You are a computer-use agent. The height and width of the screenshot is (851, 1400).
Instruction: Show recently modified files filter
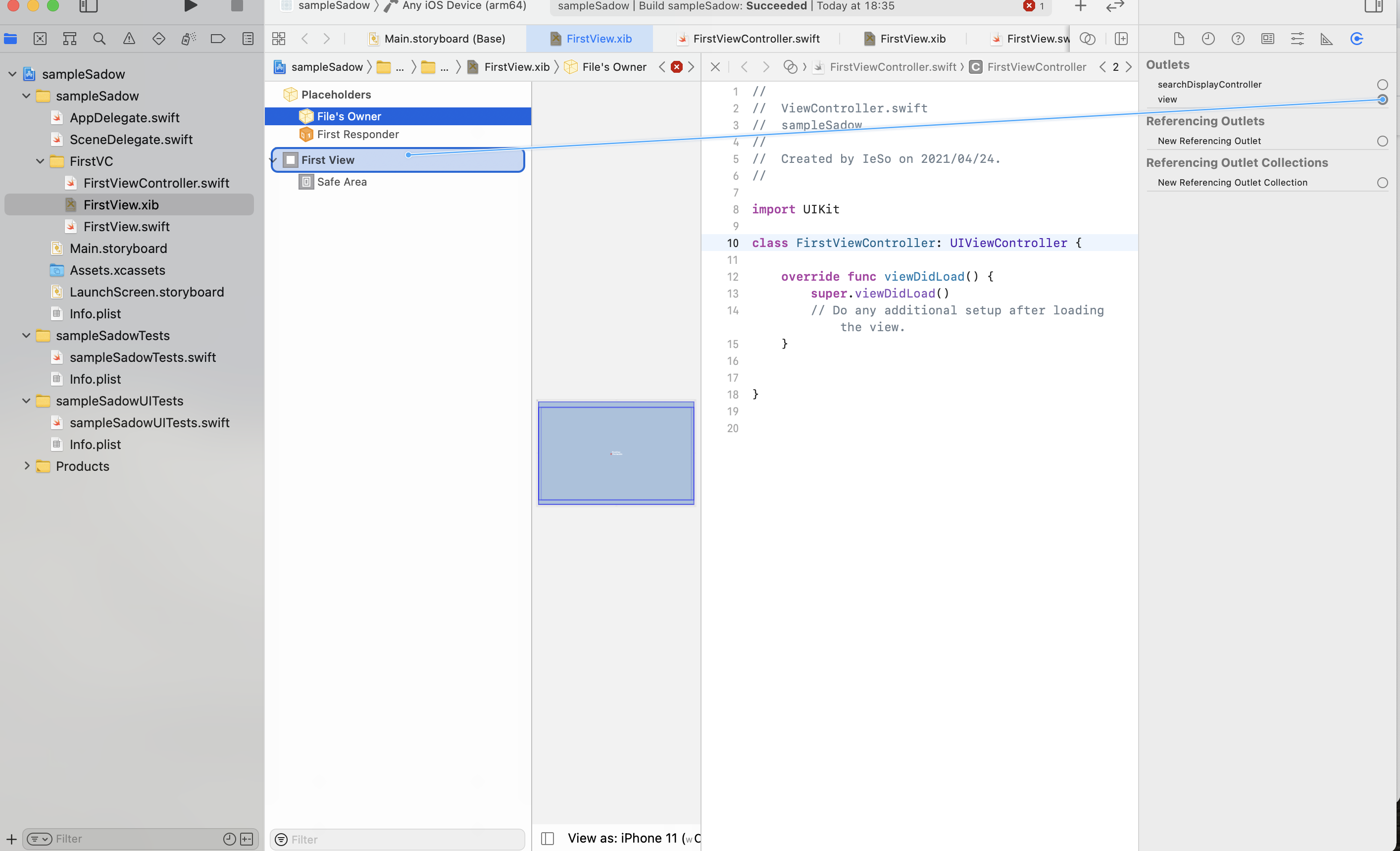(230, 839)
